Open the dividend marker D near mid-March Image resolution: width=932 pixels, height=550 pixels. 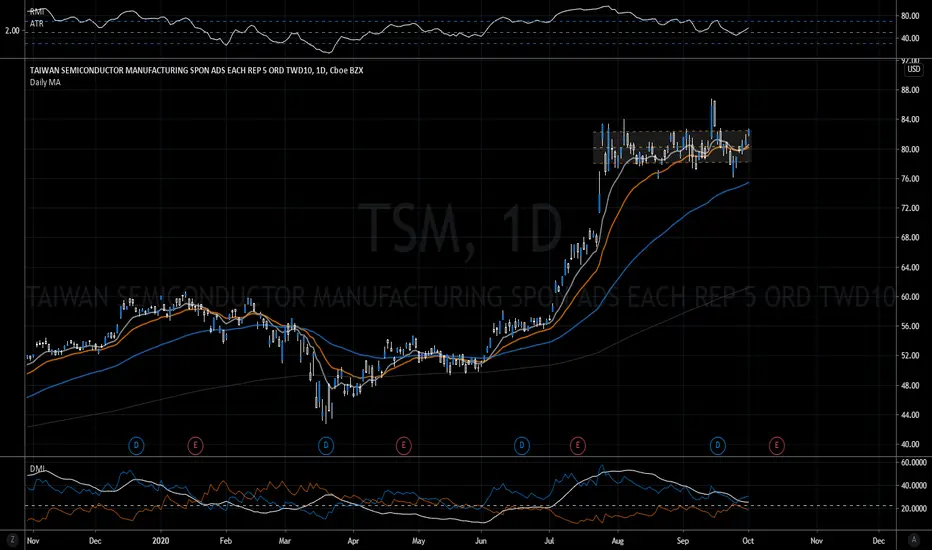(326, 445)
